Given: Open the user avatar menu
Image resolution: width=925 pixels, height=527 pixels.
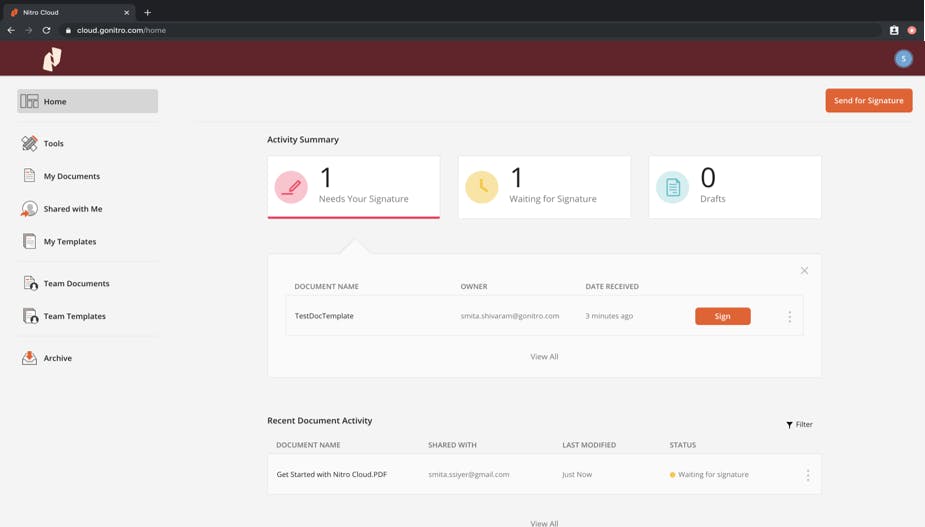Looking at the screenshot, I should (x=903, y=58).
